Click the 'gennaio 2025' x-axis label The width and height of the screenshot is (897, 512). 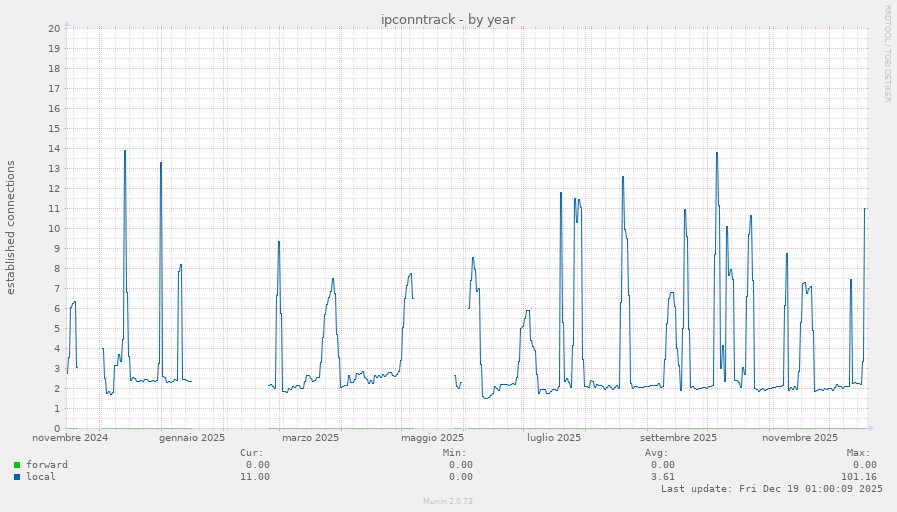click(191, 438)
